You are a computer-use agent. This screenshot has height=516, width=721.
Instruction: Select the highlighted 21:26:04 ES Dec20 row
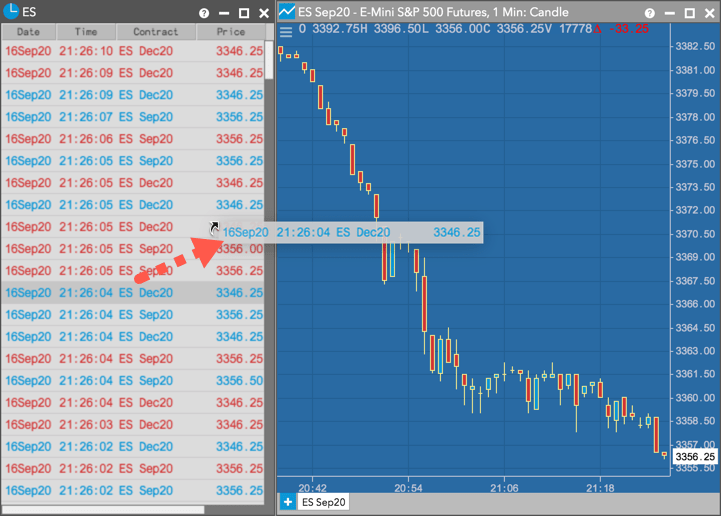click(x=133, y=292)
